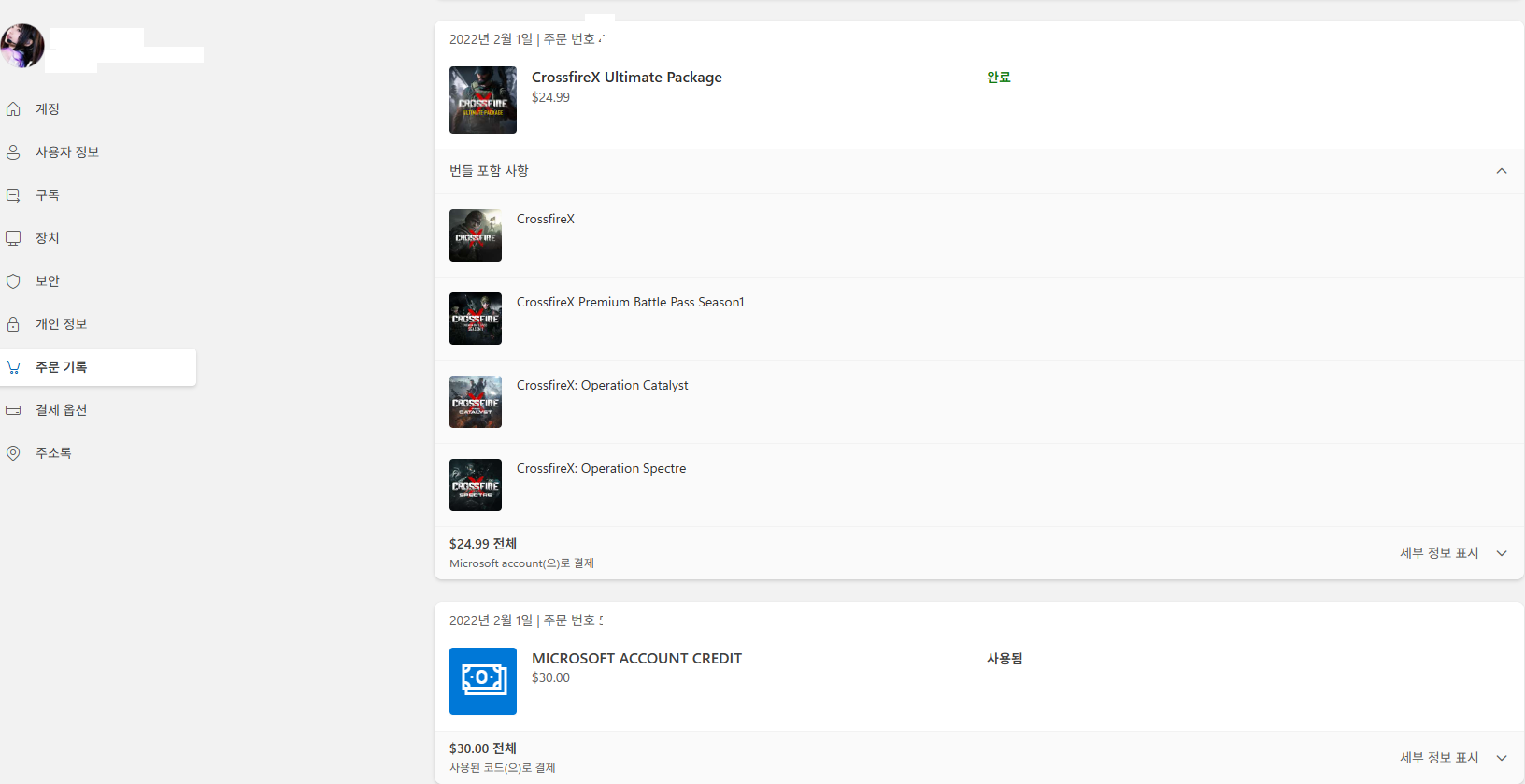Click 세부 정보 표시 for CrossfireX order
The width and height of the screenshot is (1525, 784).
1439,553
